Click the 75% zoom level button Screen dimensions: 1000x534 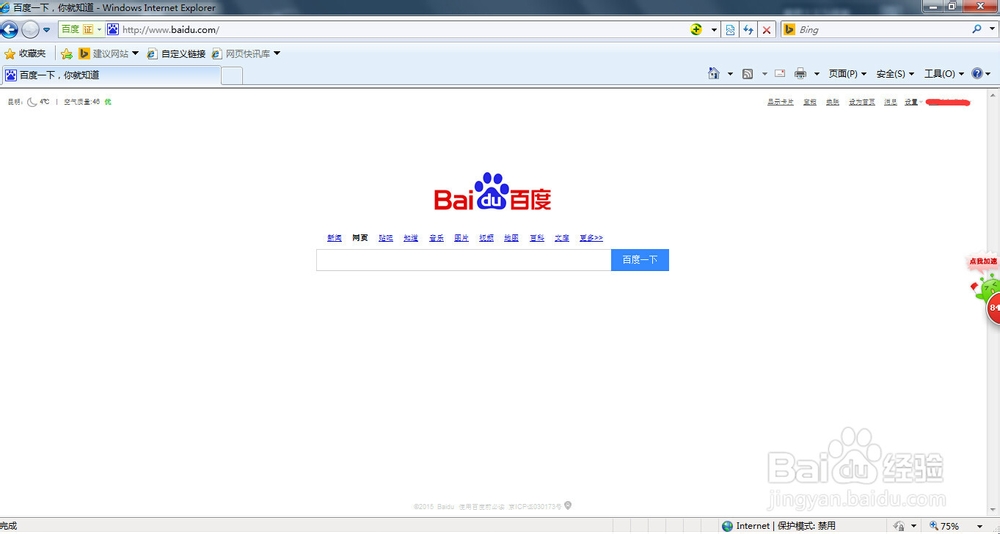945,526
